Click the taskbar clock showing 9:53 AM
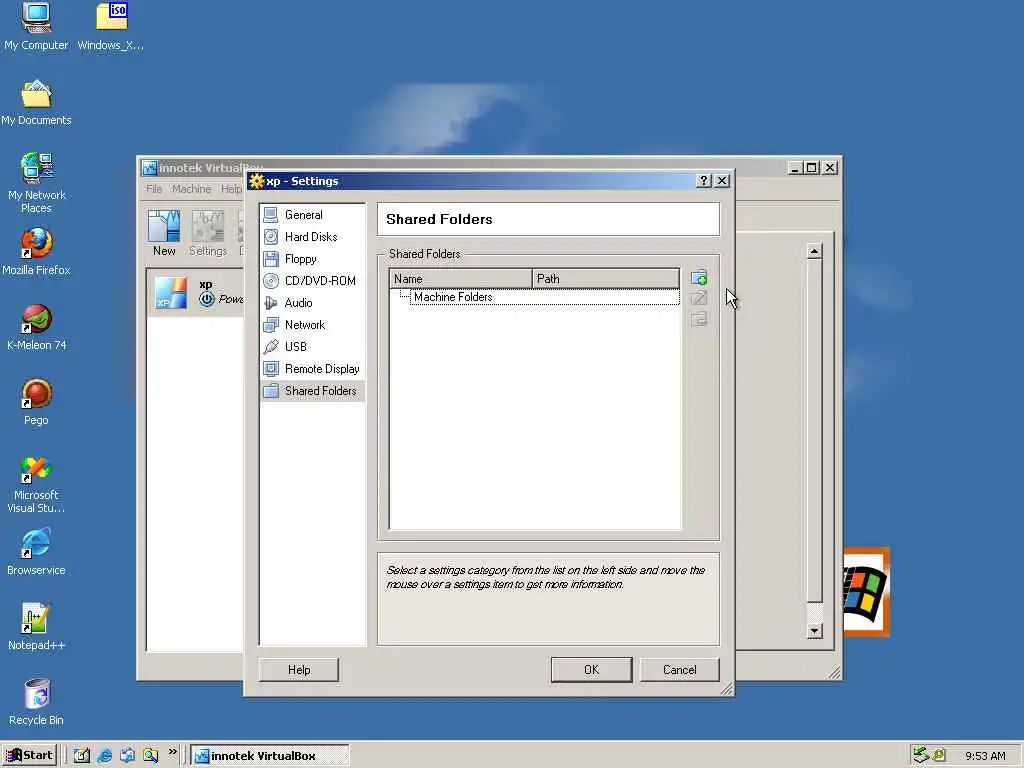 point(985,756)
